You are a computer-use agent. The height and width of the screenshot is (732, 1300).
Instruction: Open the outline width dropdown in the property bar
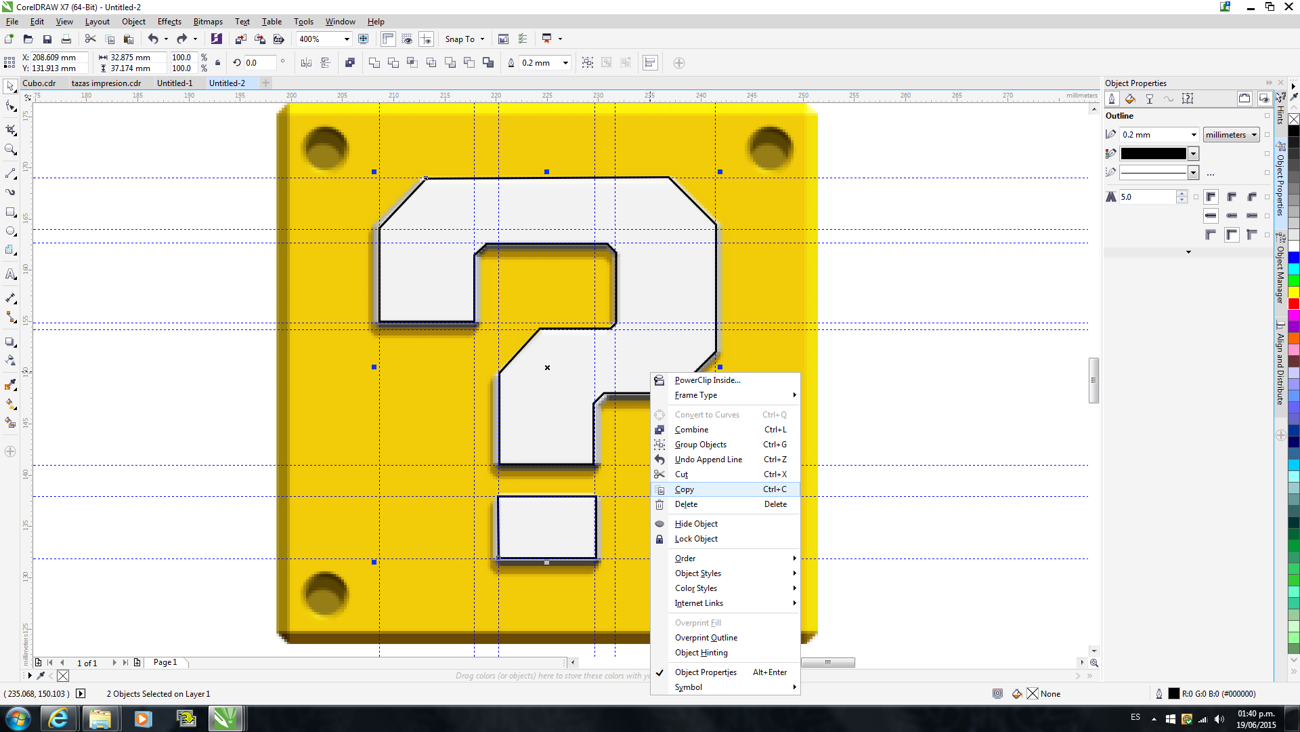coord(565,63)
